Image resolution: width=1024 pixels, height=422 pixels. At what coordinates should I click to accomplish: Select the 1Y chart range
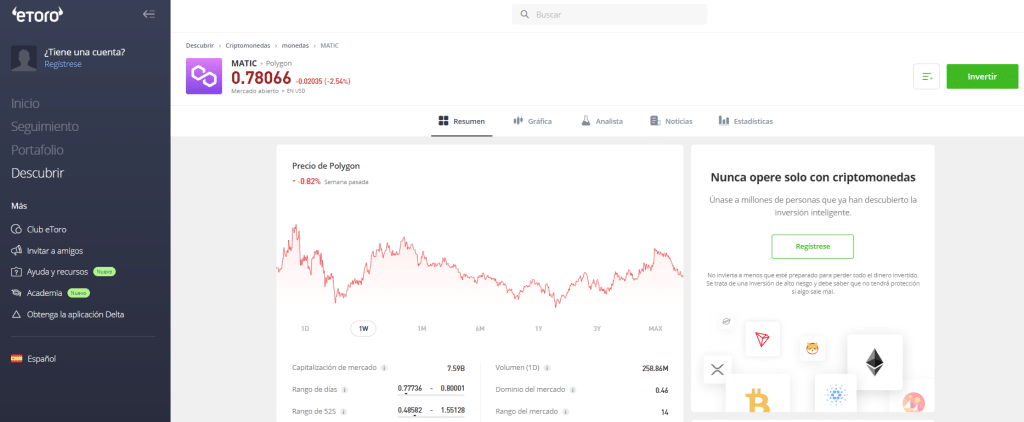pos(539,329)
